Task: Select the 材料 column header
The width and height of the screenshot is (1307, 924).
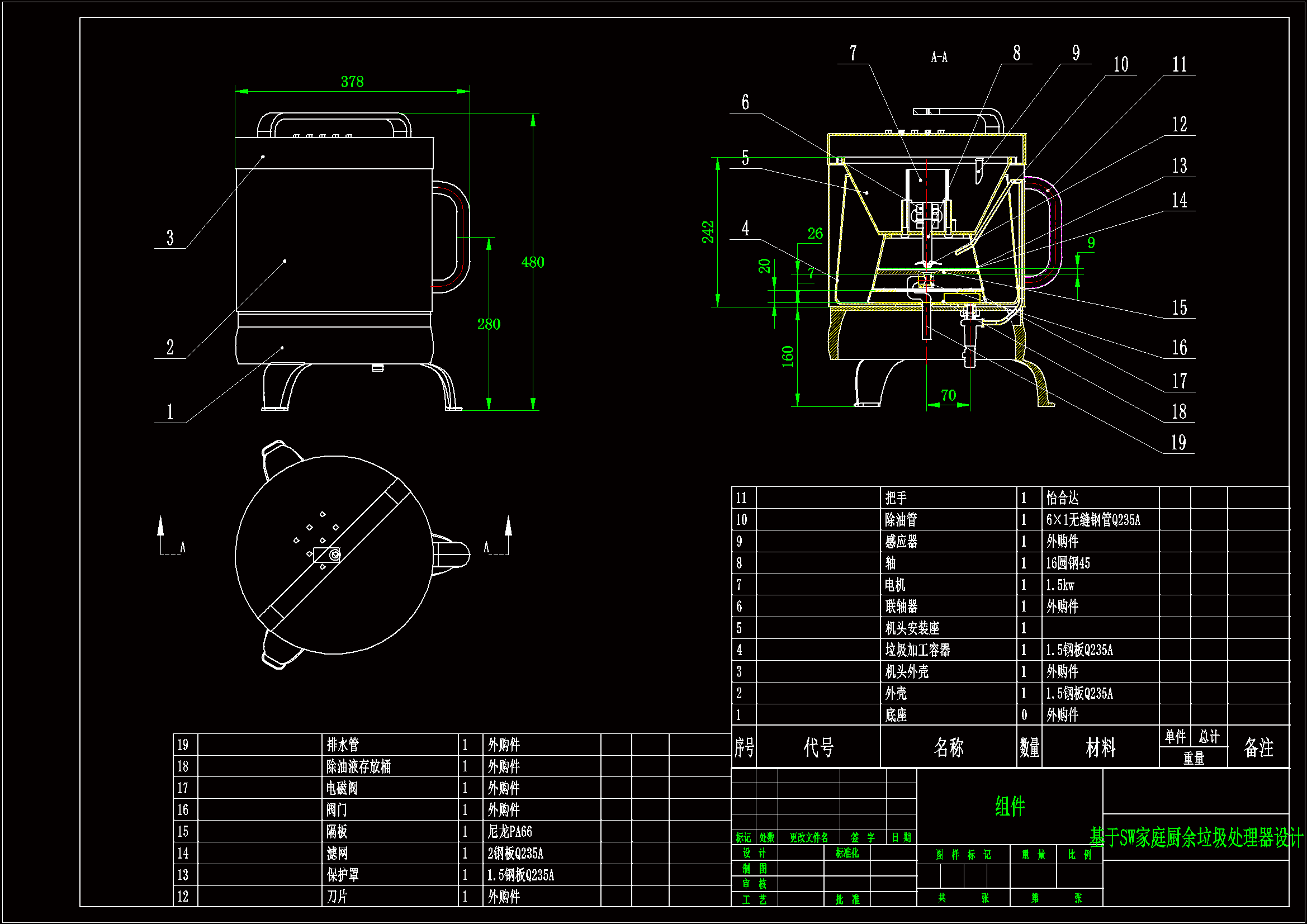Action: 1100,747
